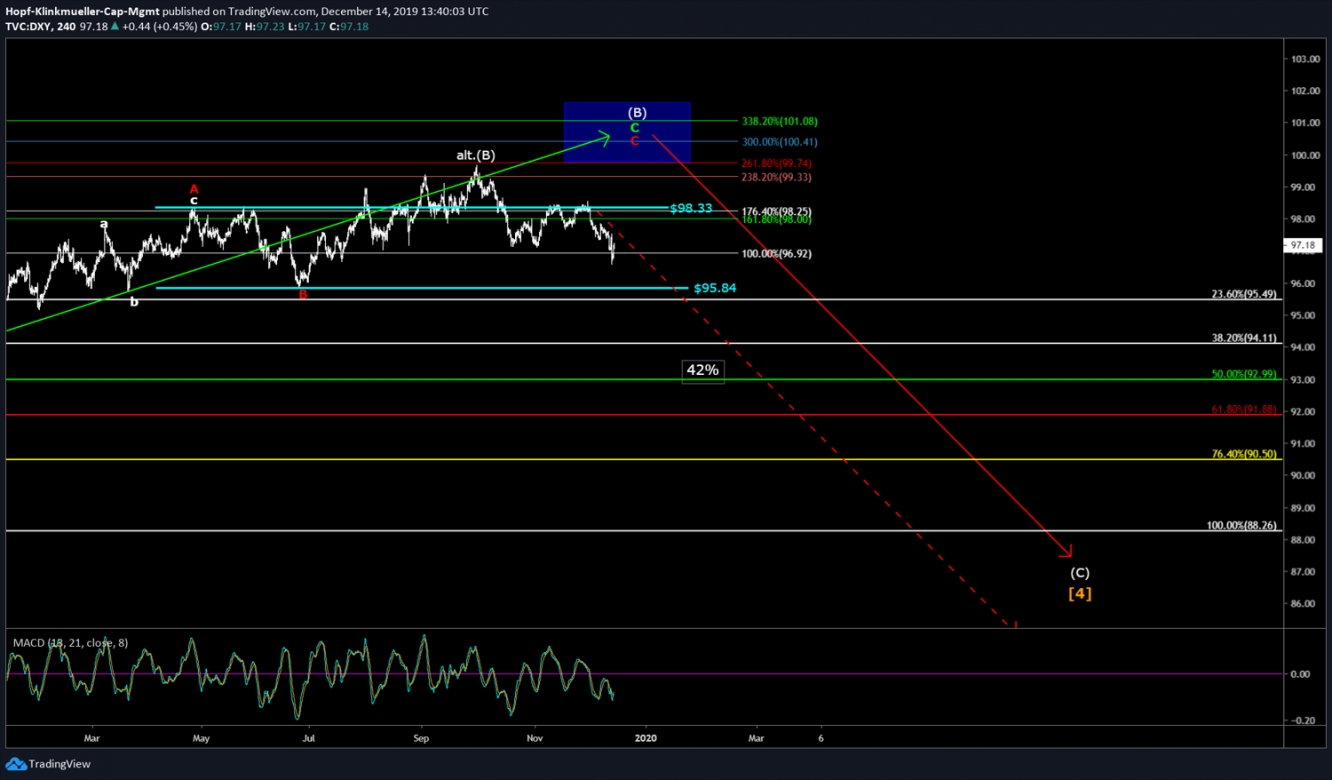This screenshot has width=1332, height=780.
Task: Select the Jul label on time axis
Action: (x=307, y=739)
